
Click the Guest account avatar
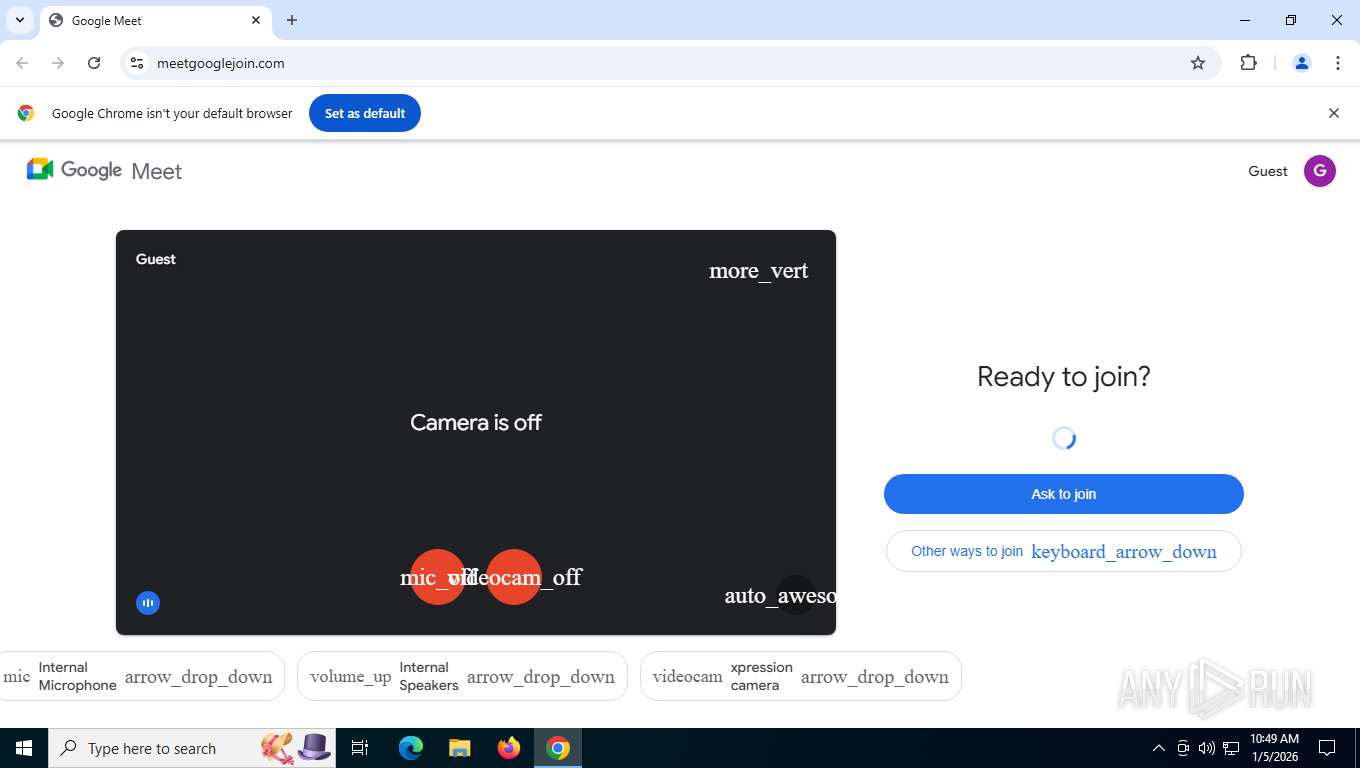1320,171
